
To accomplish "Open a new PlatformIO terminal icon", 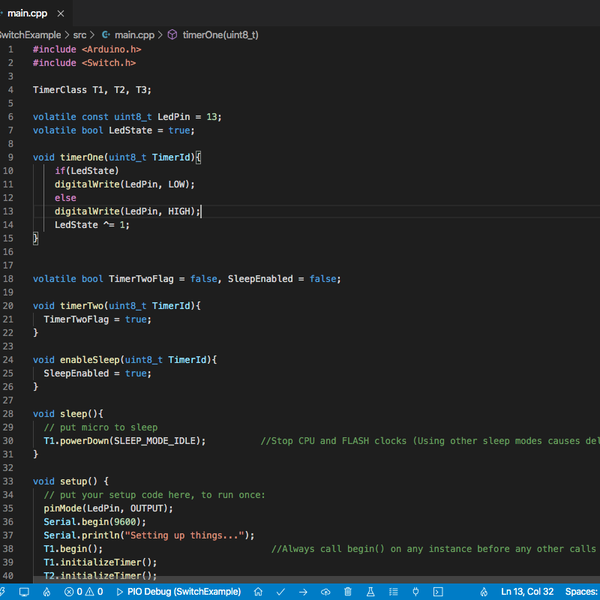I will point(437,592).
